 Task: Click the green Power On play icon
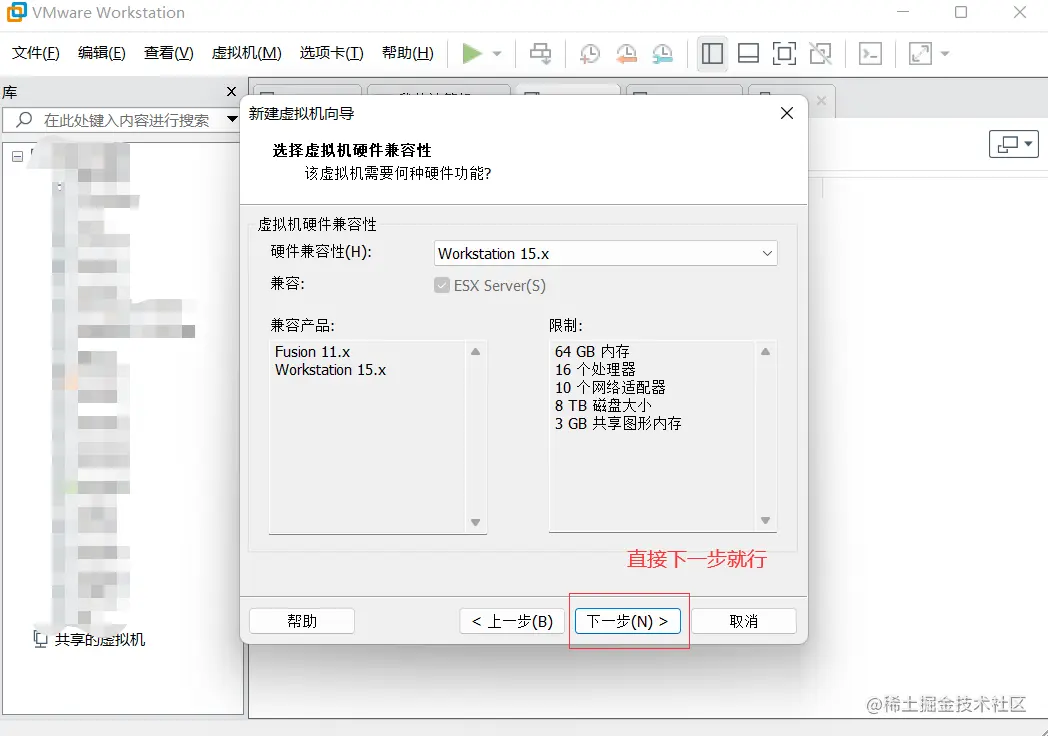tap(472, 53)
